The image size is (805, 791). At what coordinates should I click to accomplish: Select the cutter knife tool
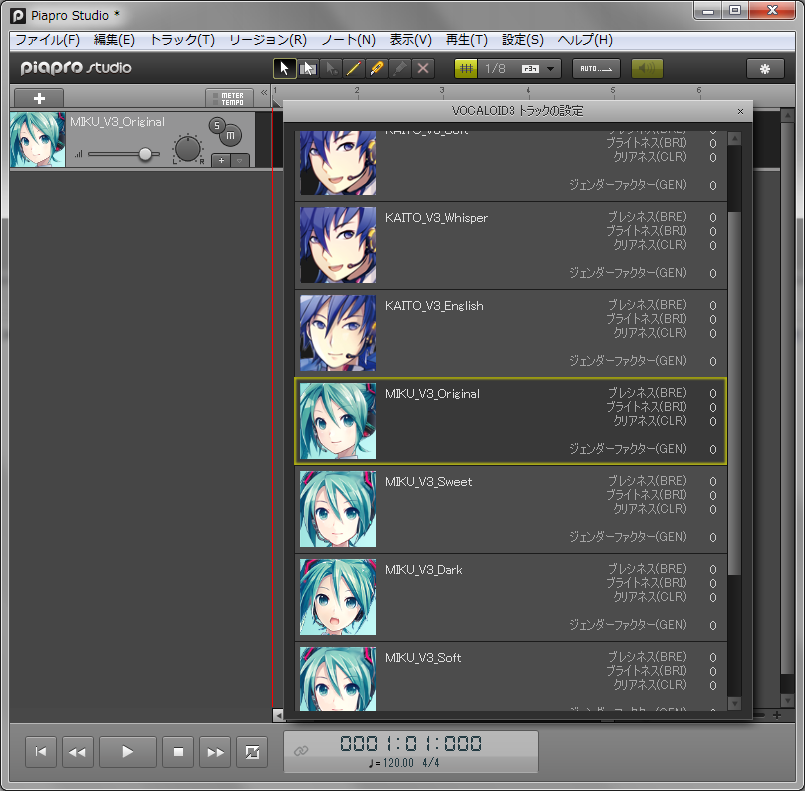[377, 68]
